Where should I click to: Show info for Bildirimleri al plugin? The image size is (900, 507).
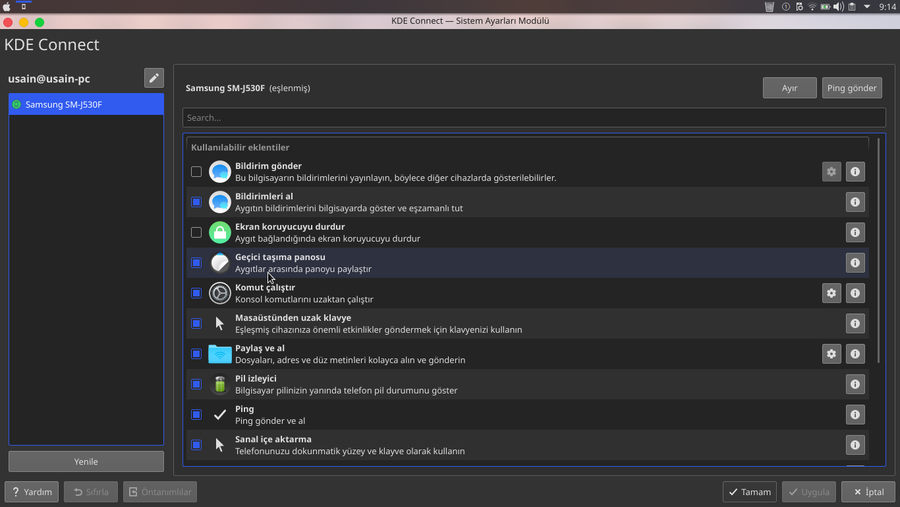tap(855, 202)
